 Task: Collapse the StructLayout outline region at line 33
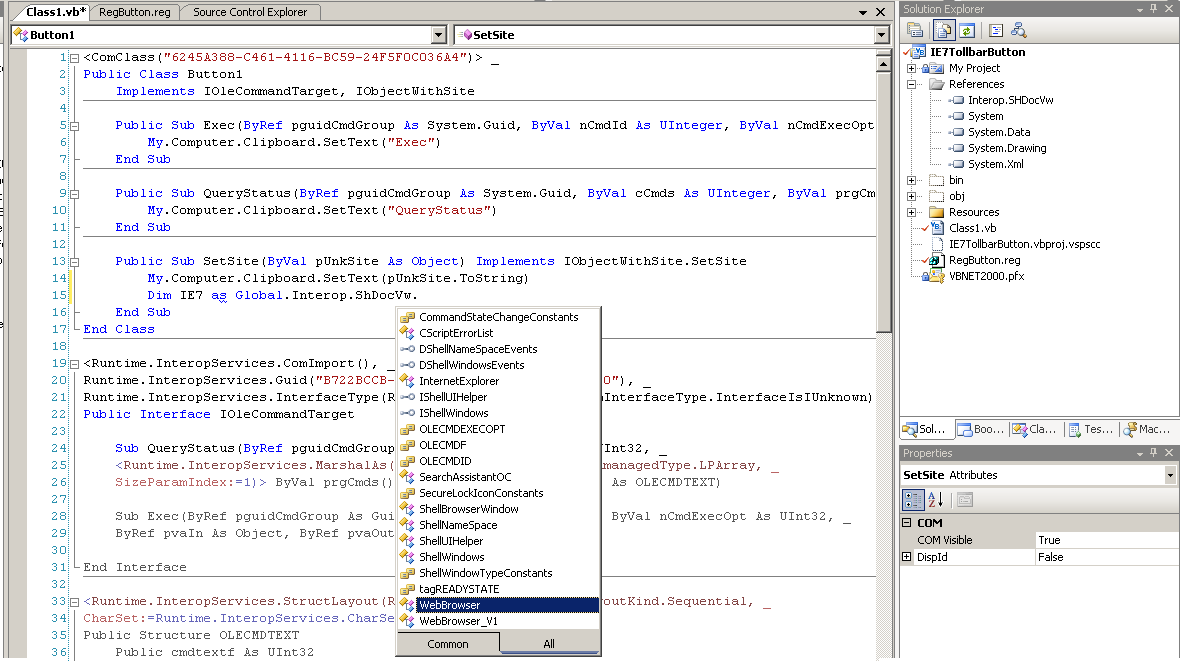(x=75, y=602)
